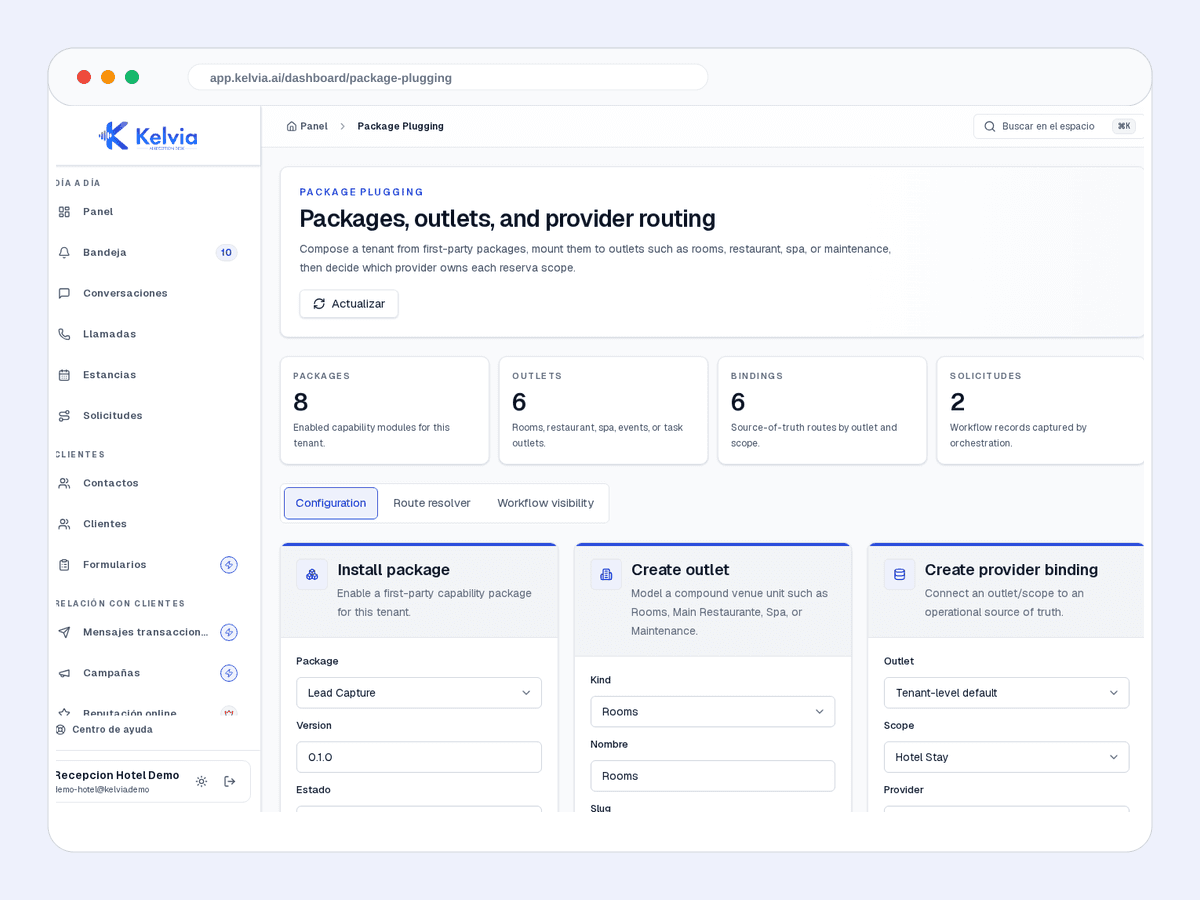Viewport: 1200px width, 900px height.
Task: Open the Package dropdown showing Lead Capture
Action: click(x=419, y=693)
